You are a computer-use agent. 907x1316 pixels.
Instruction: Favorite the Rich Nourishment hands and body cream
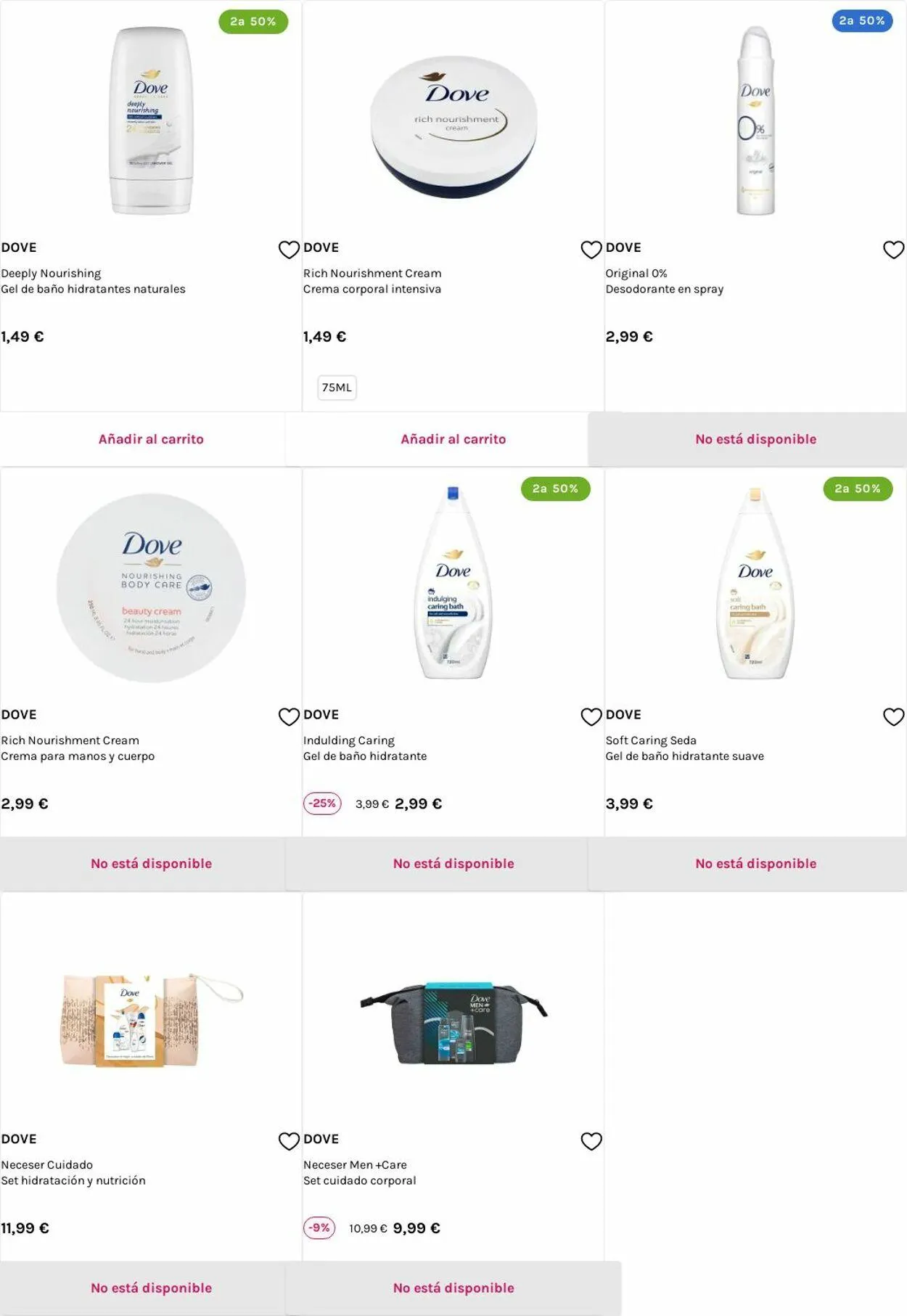289,717
